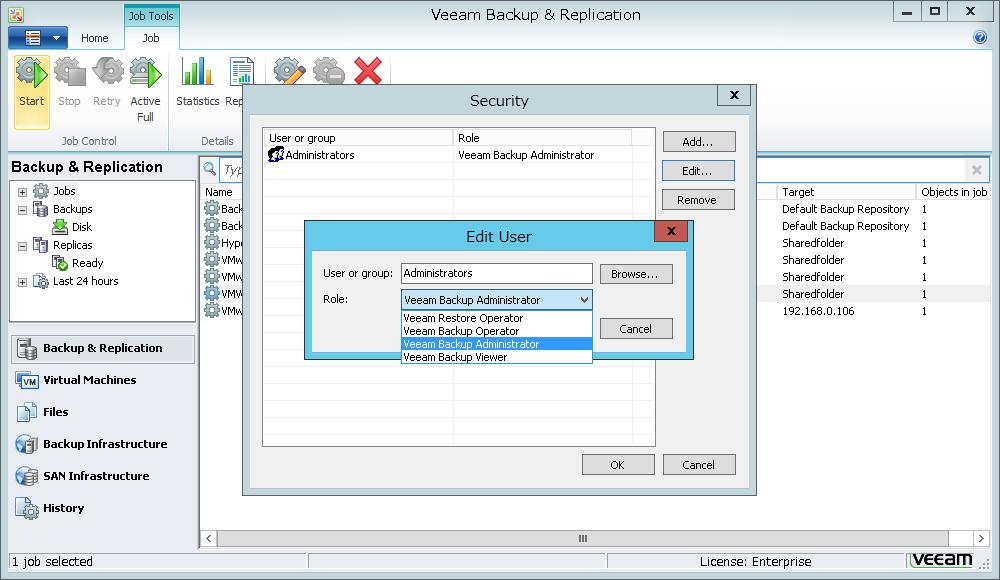
Task: Collapse the Replicas tree node
Action: coord(22,246)
